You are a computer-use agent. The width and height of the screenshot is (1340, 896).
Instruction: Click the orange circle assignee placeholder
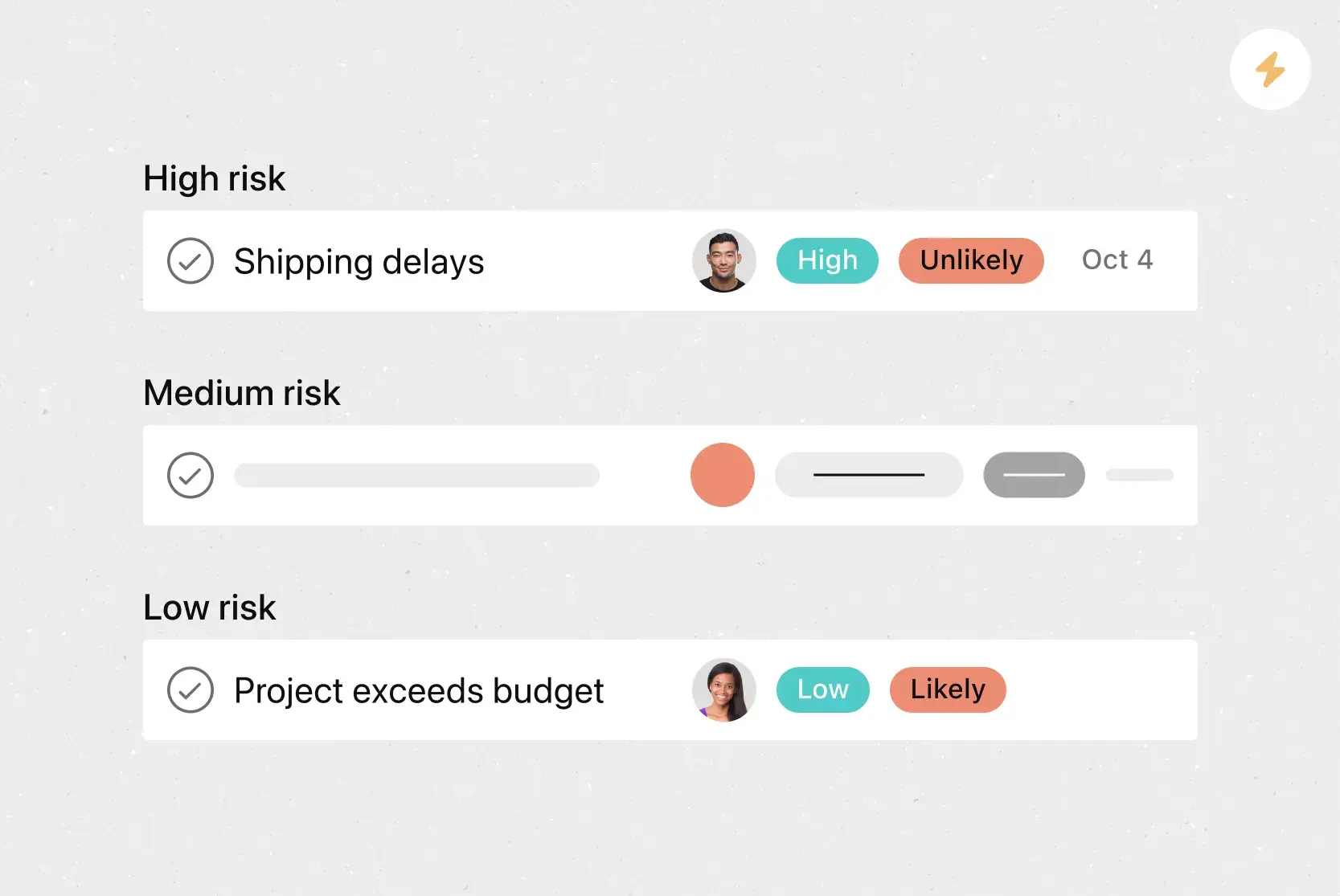coord(722,475)
